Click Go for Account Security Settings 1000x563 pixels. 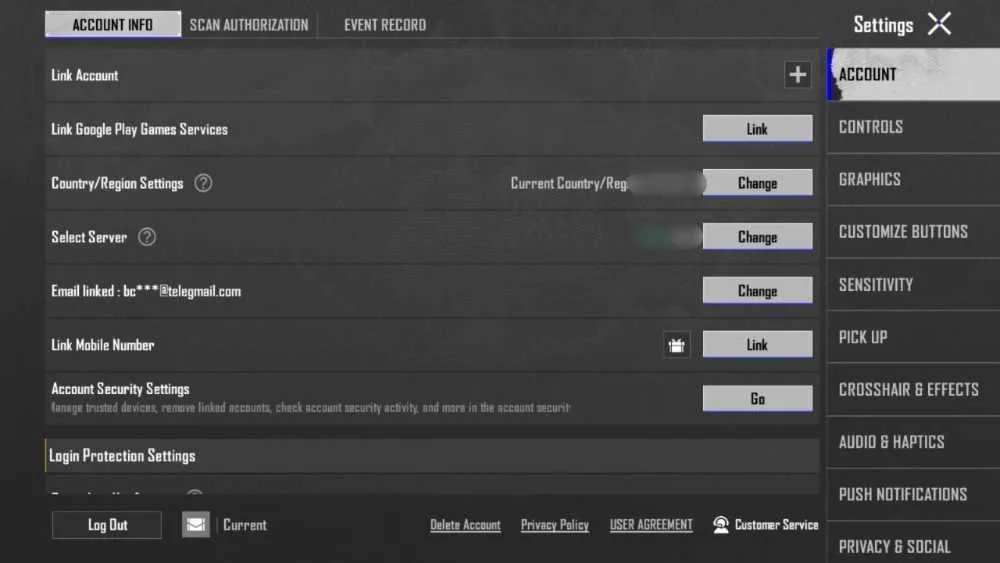point(757,399)
